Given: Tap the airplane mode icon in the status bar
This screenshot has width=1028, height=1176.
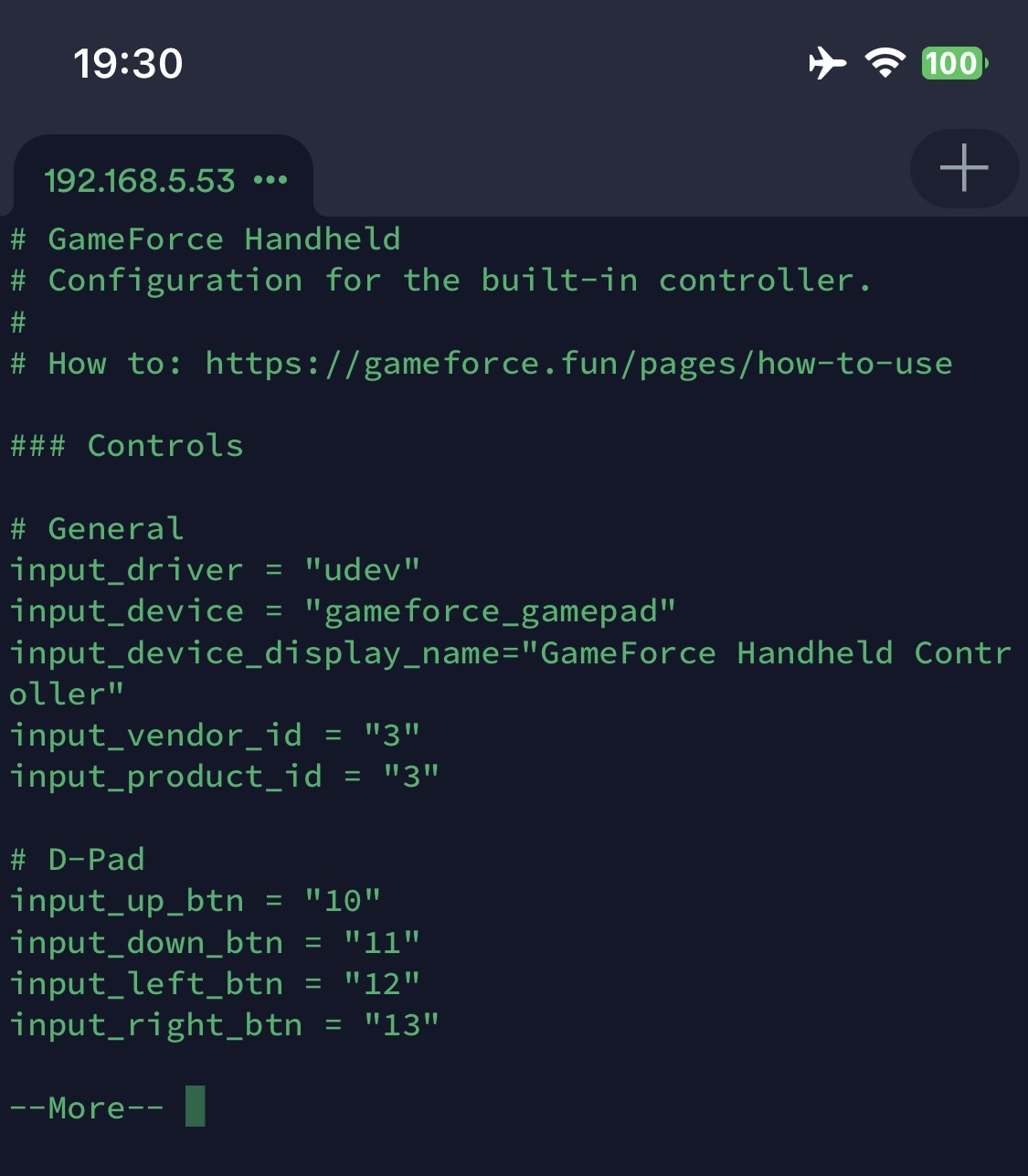Looking at the screenshot, I should pos(828,63).
